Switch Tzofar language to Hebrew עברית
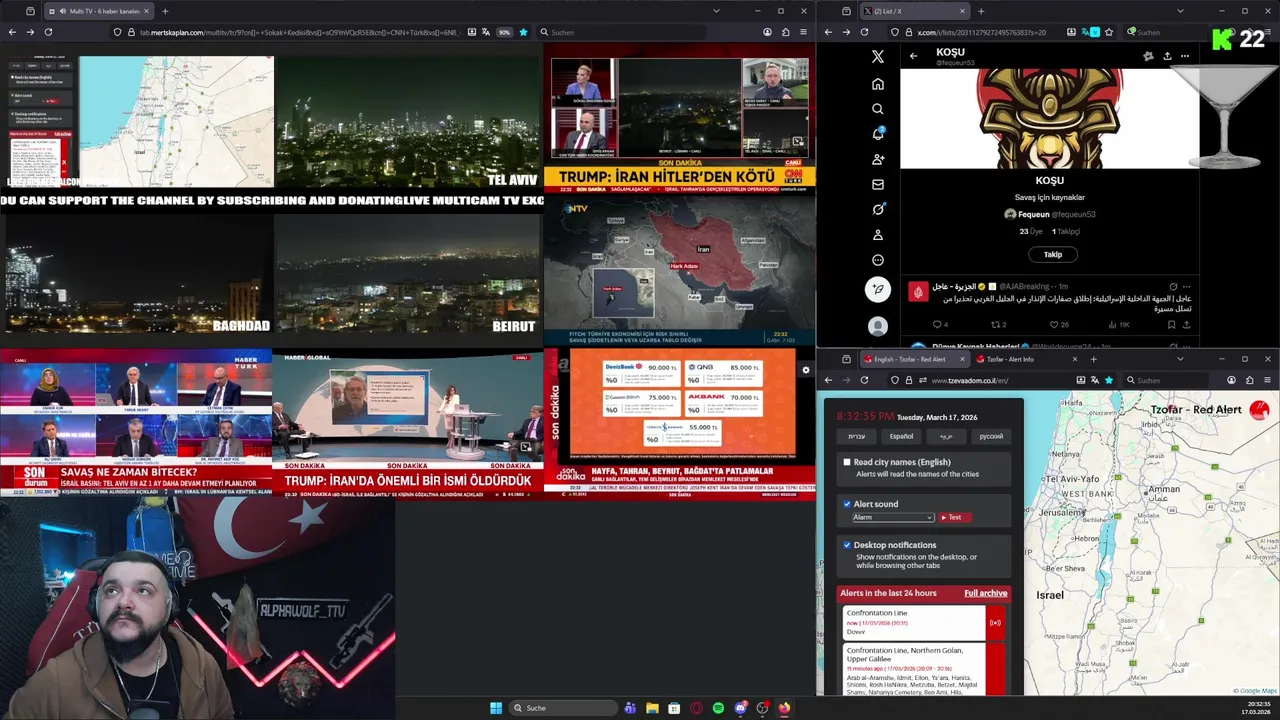This screenshot has width=1280, height=720. [857, 436]
